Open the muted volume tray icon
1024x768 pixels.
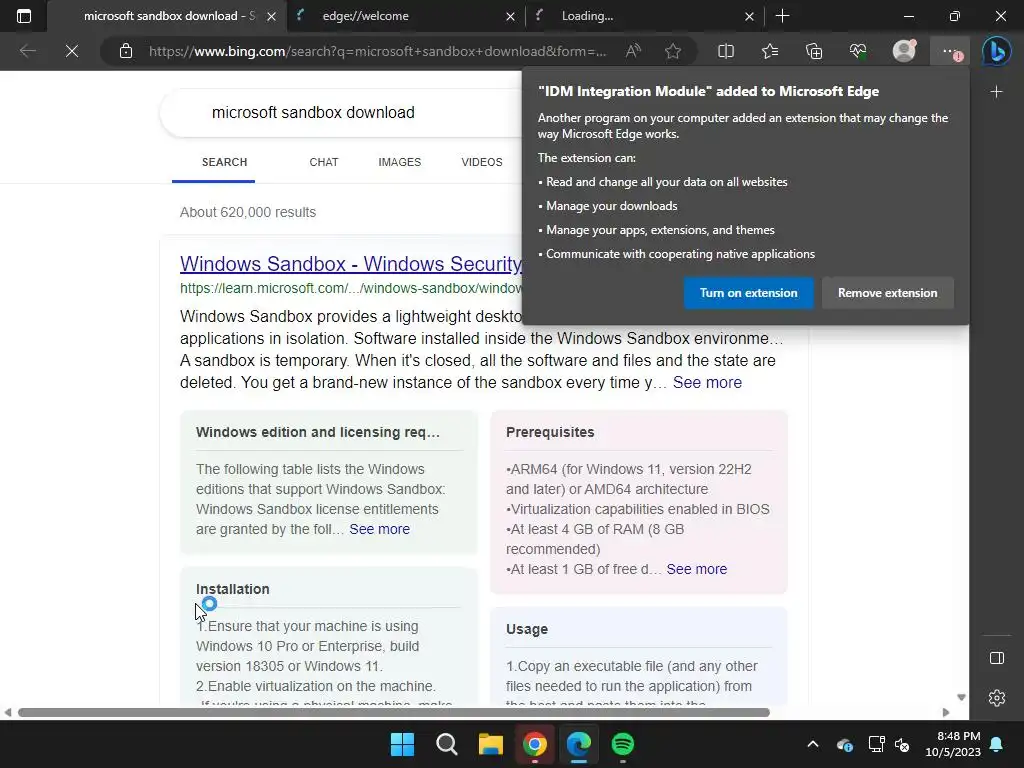click(902, 744)
